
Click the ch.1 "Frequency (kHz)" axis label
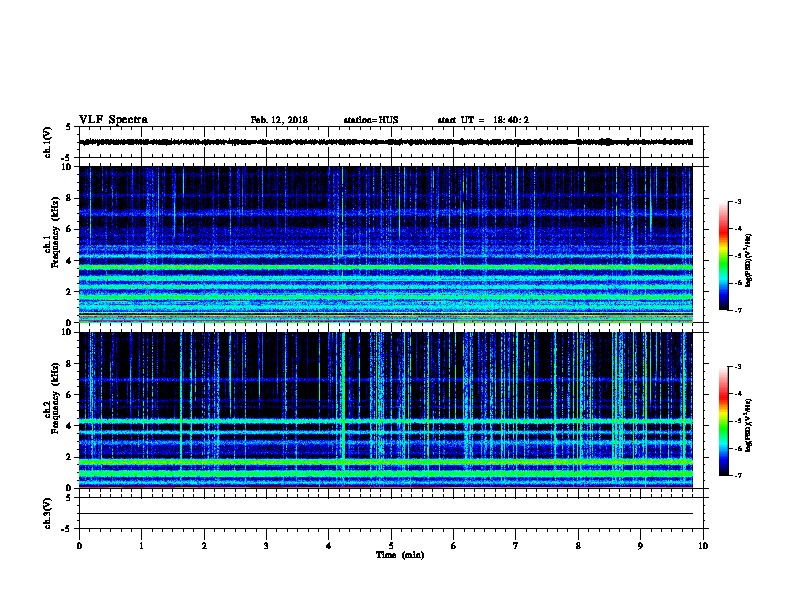(55, 233)
